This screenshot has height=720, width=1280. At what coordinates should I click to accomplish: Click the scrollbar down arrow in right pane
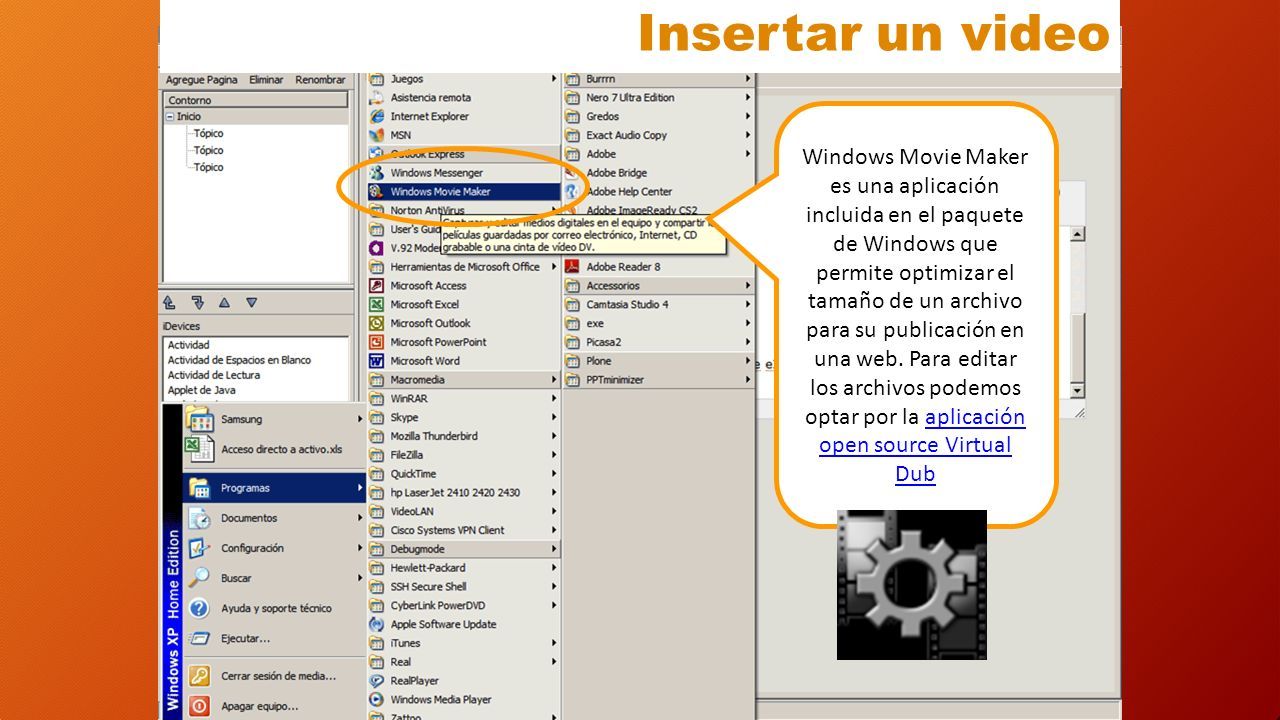(x=1077, y=390)
